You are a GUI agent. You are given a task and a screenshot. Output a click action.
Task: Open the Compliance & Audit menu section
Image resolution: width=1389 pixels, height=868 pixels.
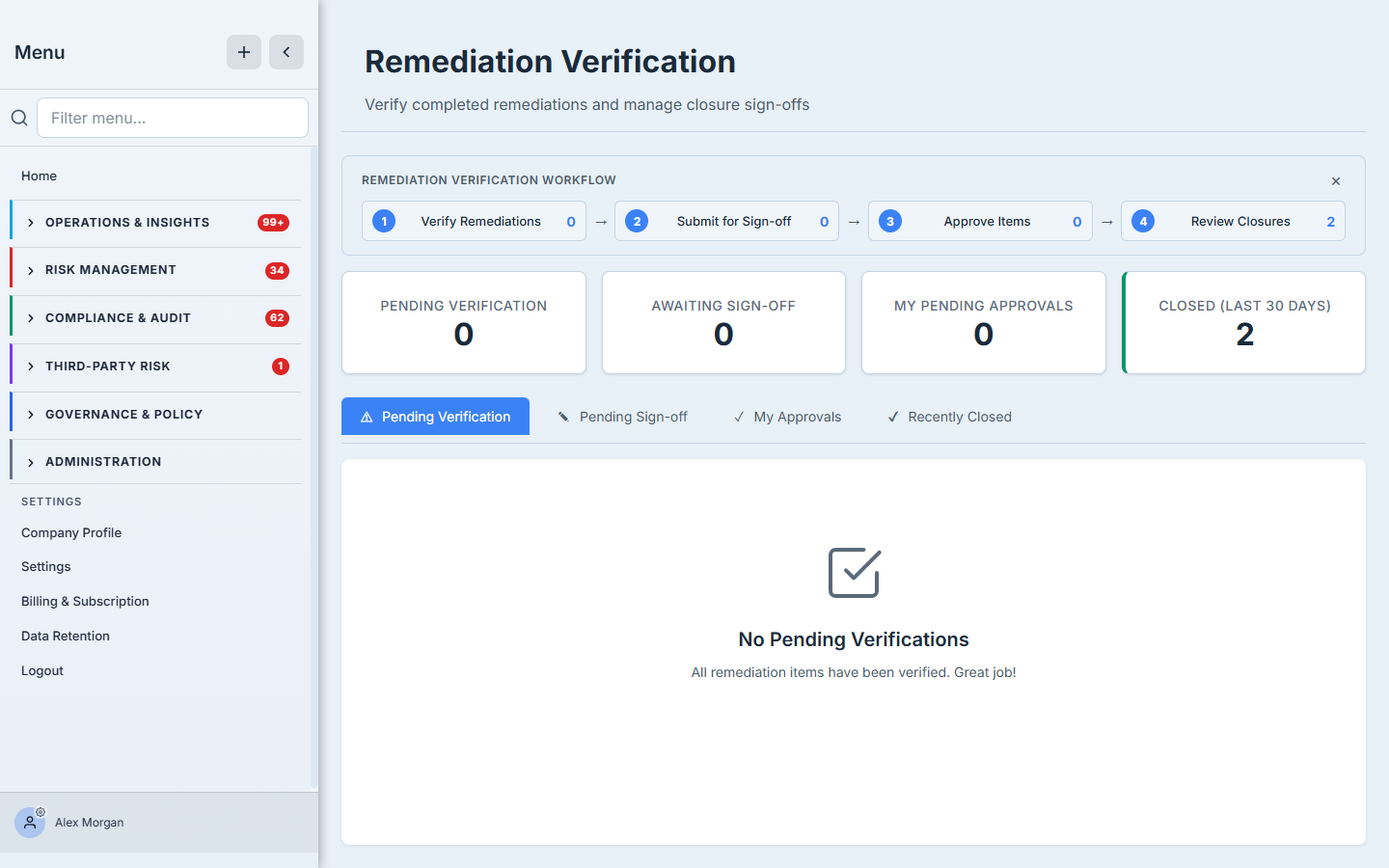point(155,318)
